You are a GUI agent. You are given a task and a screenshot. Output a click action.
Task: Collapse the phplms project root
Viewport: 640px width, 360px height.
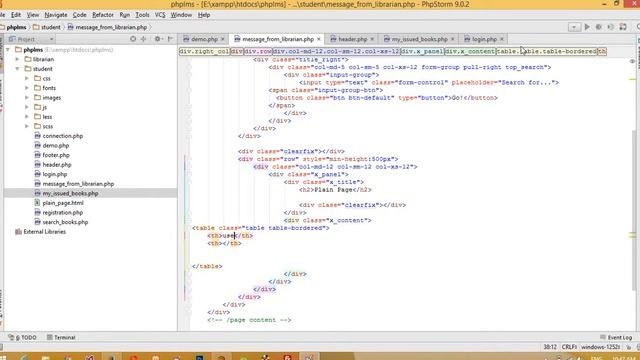[x=8, y=50]
